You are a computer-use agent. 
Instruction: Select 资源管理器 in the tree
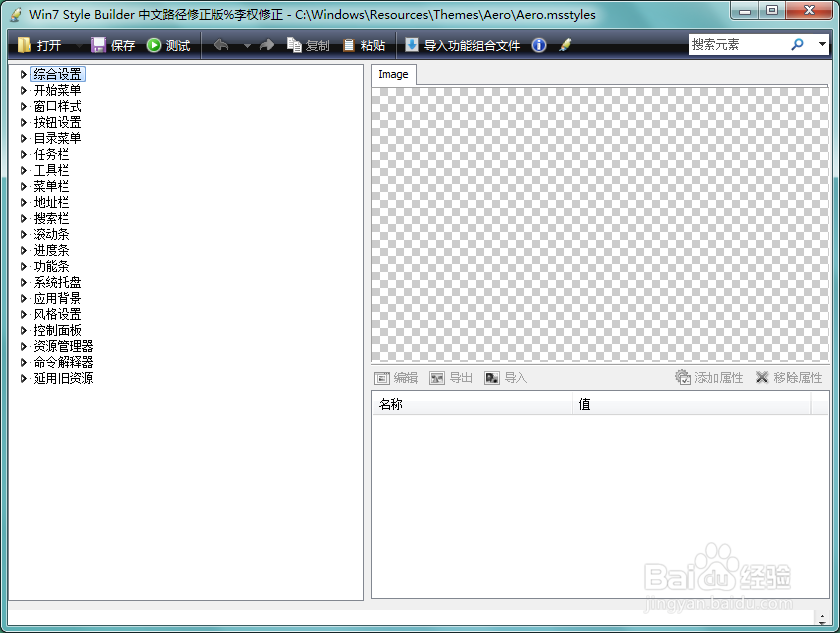click(x=63, y=346)
